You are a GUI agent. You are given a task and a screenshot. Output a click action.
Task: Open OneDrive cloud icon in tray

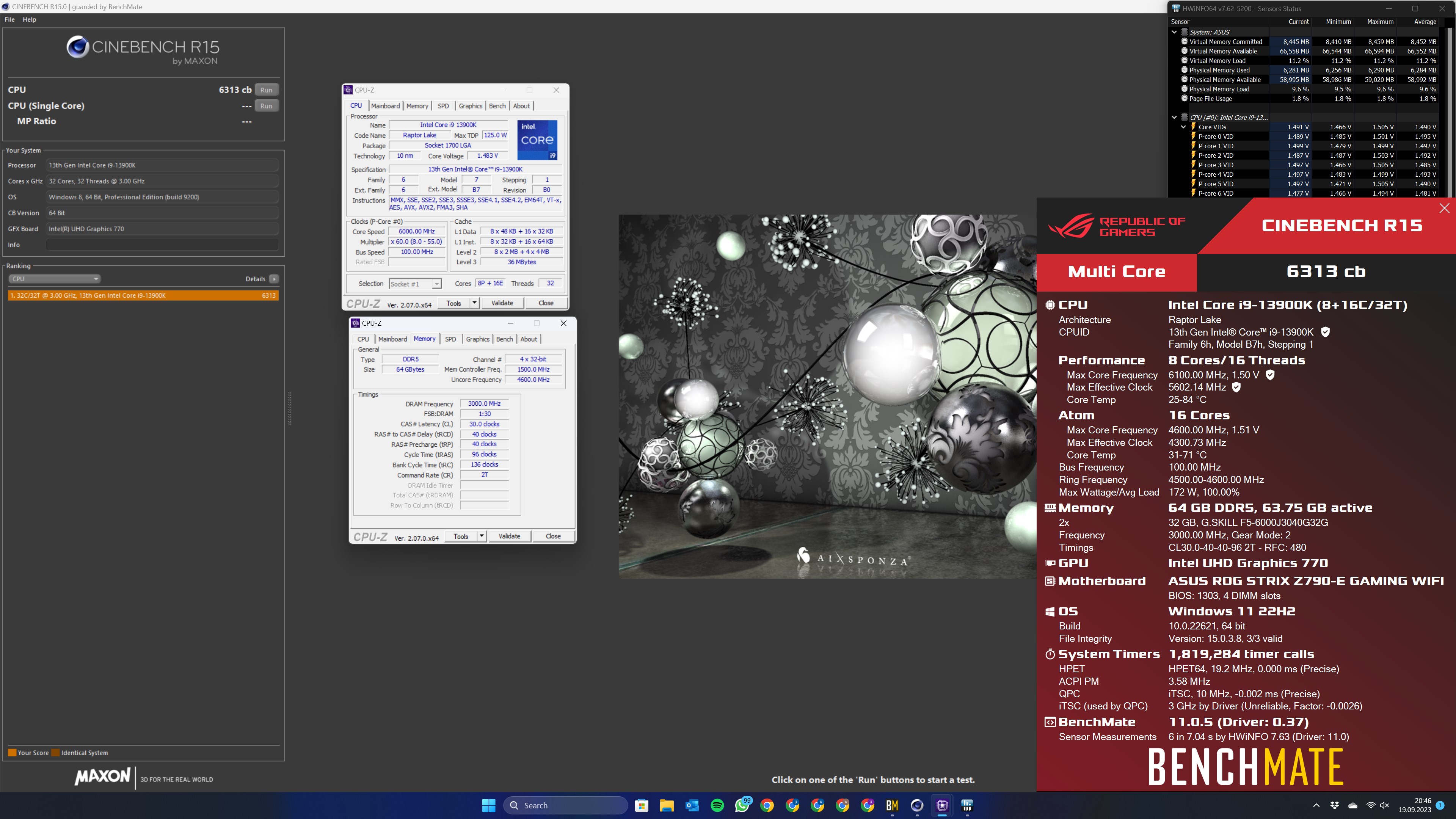coord(1352,805)
